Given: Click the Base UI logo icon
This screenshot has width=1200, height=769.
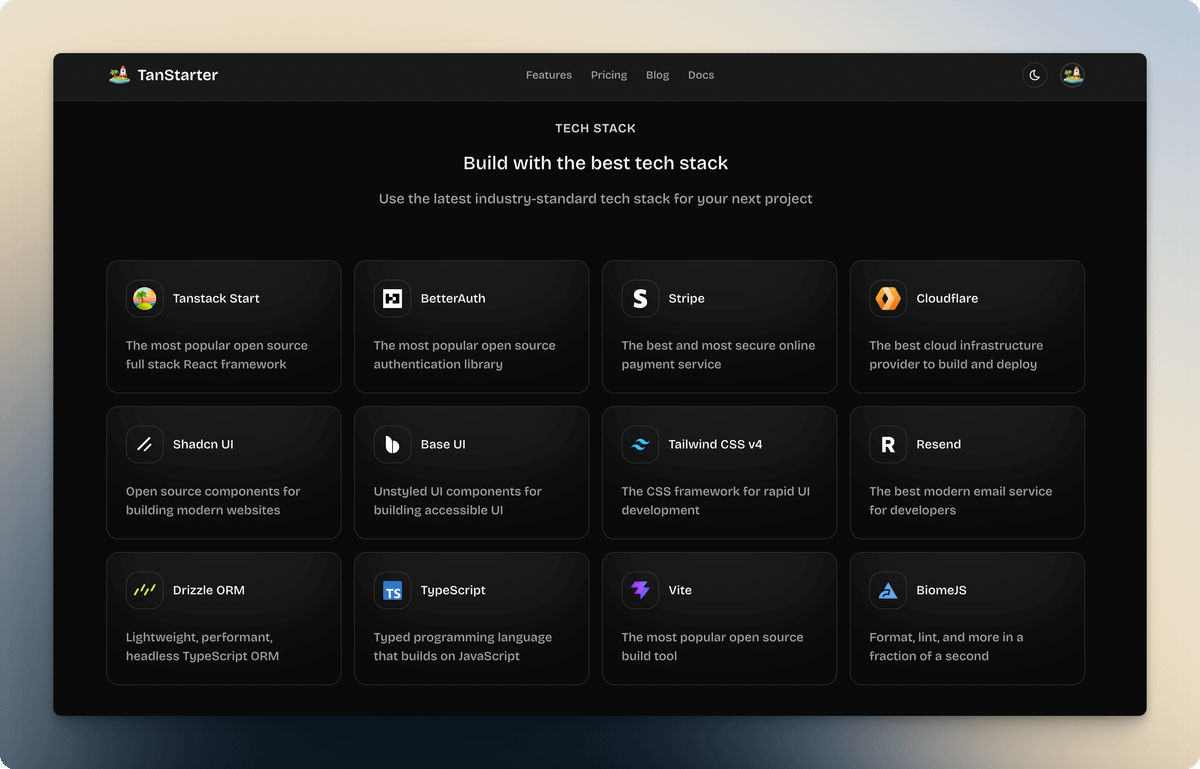Looking at the screenshot, I should [392, 444].
